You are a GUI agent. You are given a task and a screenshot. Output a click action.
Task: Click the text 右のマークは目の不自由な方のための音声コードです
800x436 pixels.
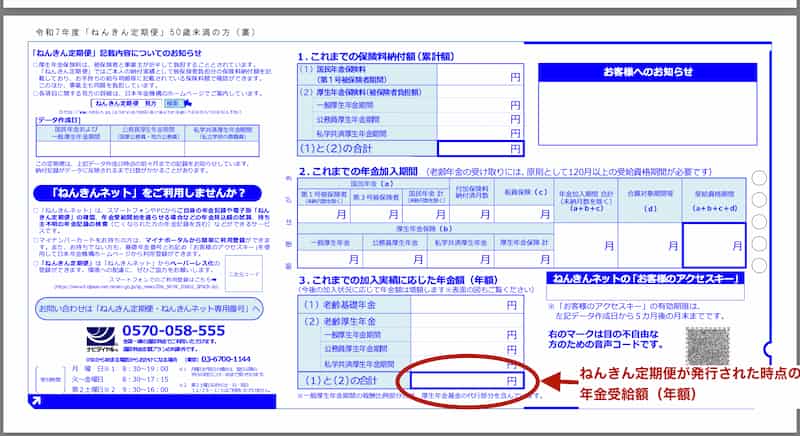point(605,339)
